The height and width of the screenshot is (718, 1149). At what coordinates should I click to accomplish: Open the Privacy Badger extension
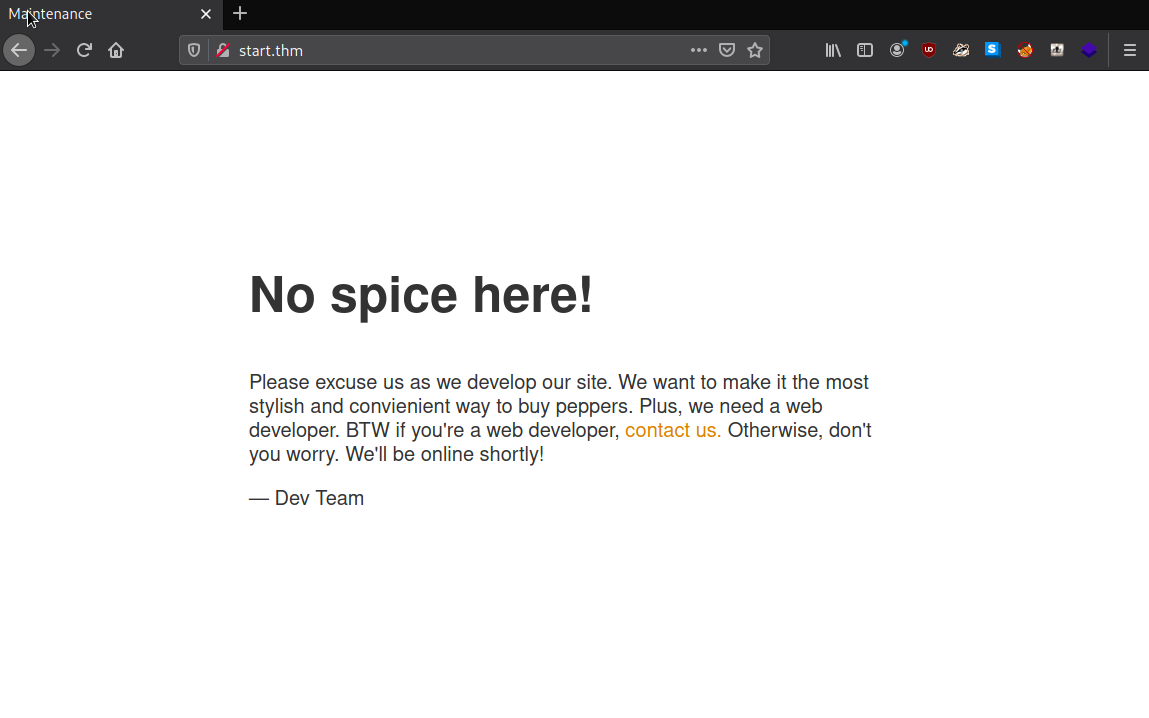[x=961, y=51]
